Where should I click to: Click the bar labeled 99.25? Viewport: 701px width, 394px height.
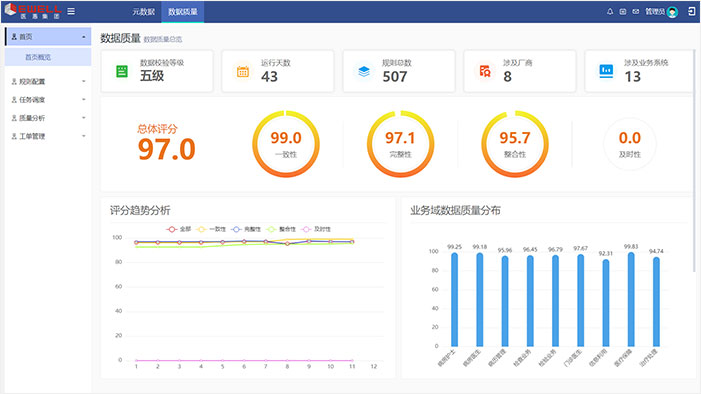pyautogui.click(x=454, y=300)
